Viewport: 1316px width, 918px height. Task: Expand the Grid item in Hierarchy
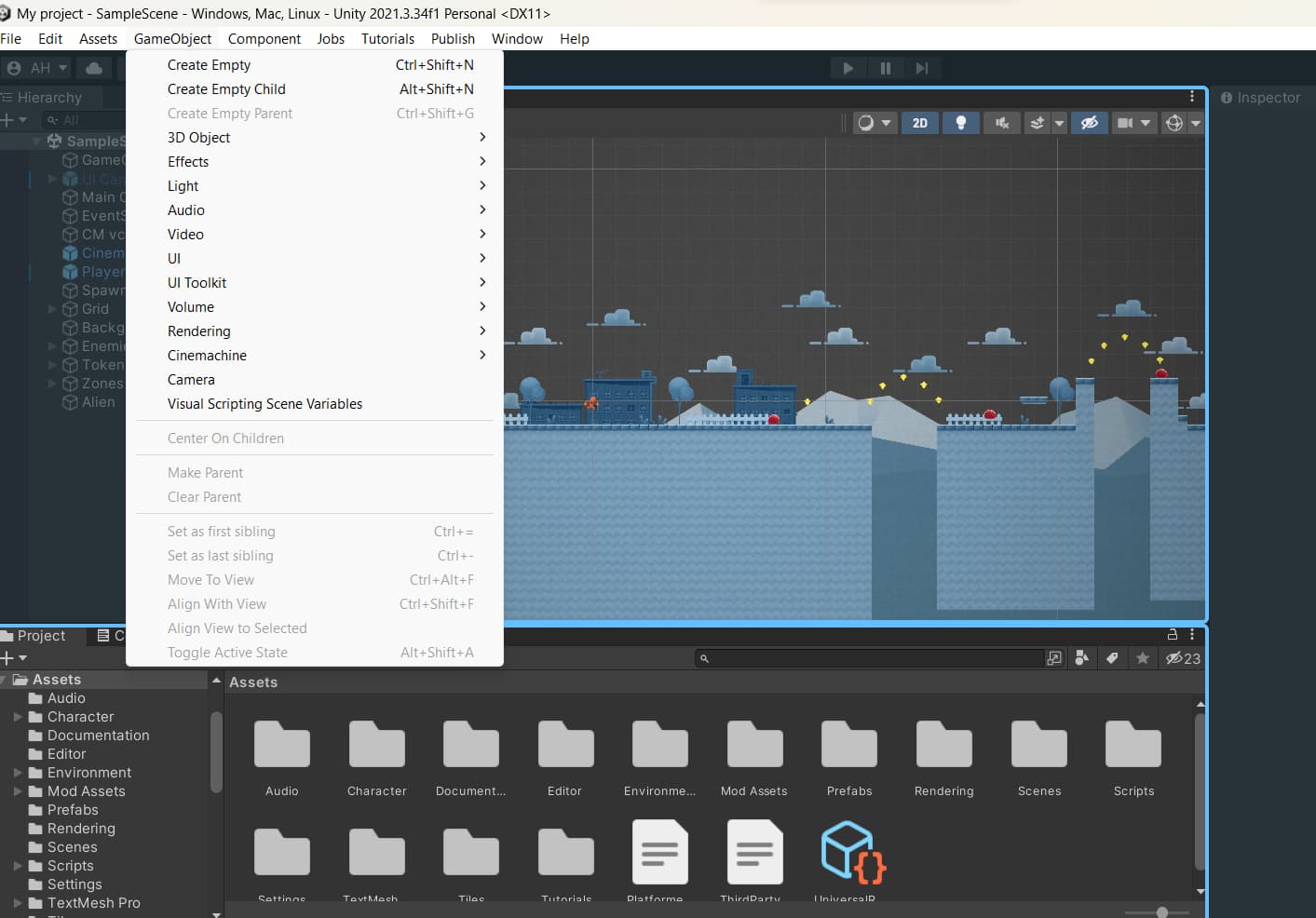[x=53, y=308]
